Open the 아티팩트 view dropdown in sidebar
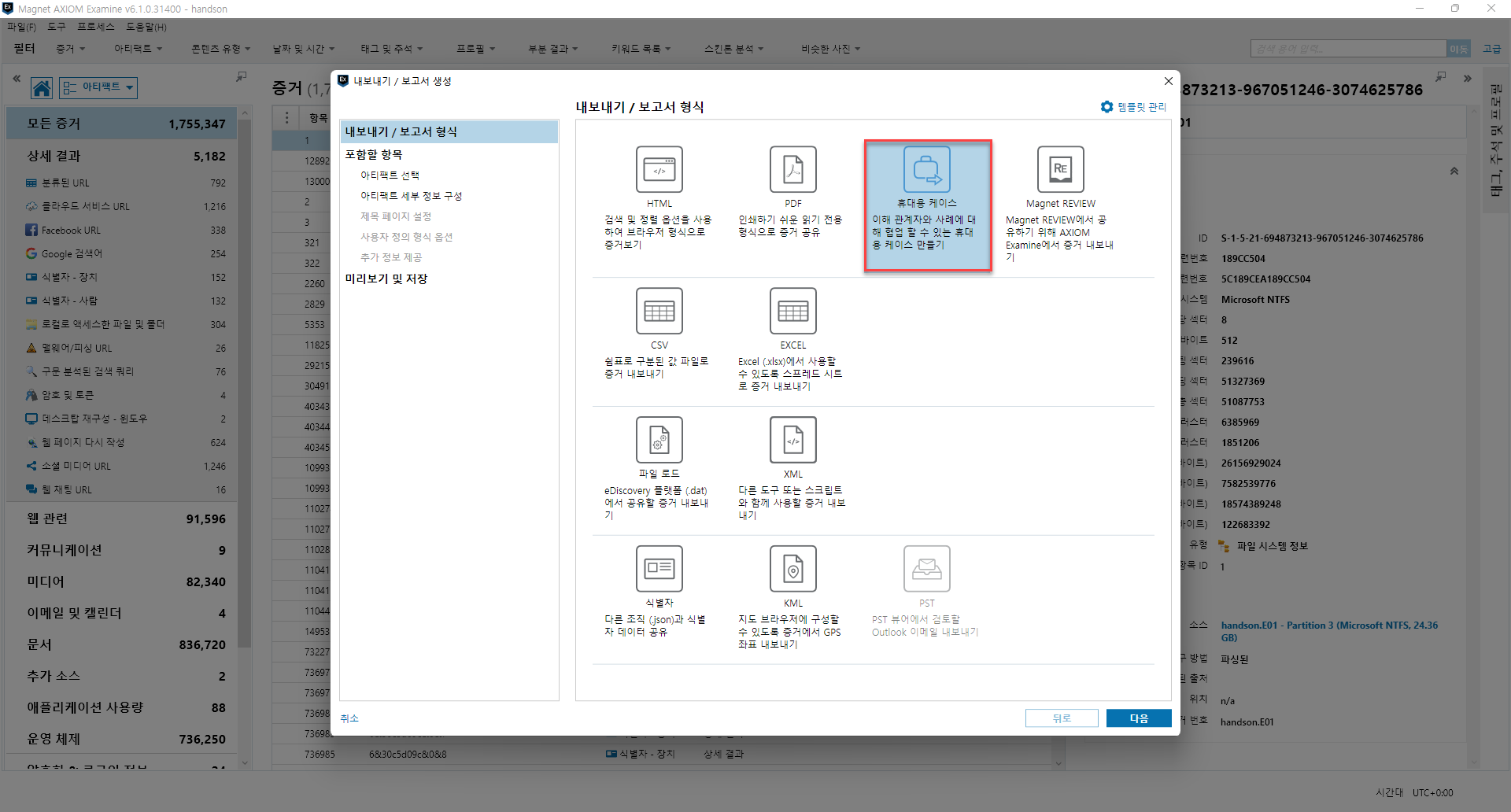Screen dimensions: 1511x812 pyautogui.click(x=98, y=87)
